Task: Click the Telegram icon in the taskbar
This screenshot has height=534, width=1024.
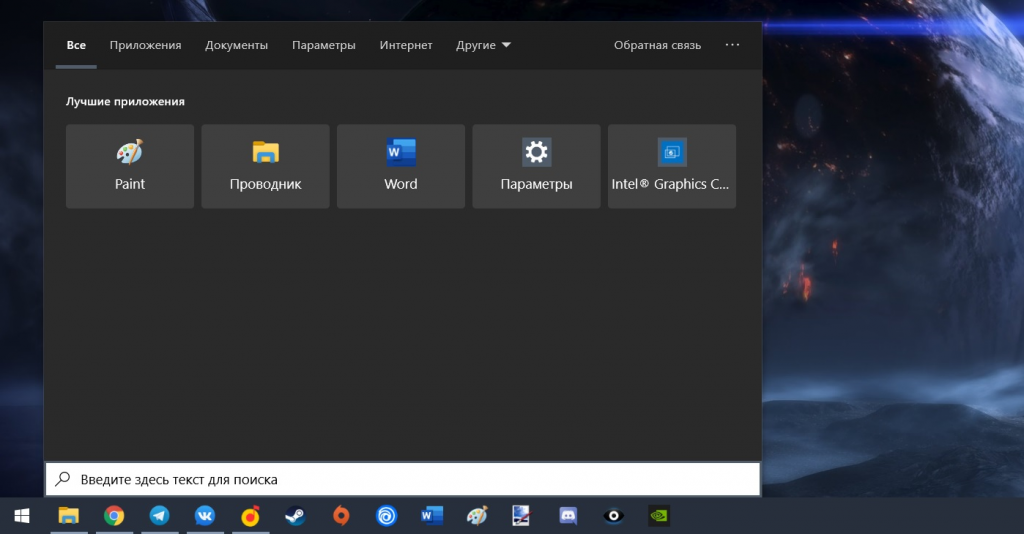Action: pyautogui.click(x=159, y=516)
